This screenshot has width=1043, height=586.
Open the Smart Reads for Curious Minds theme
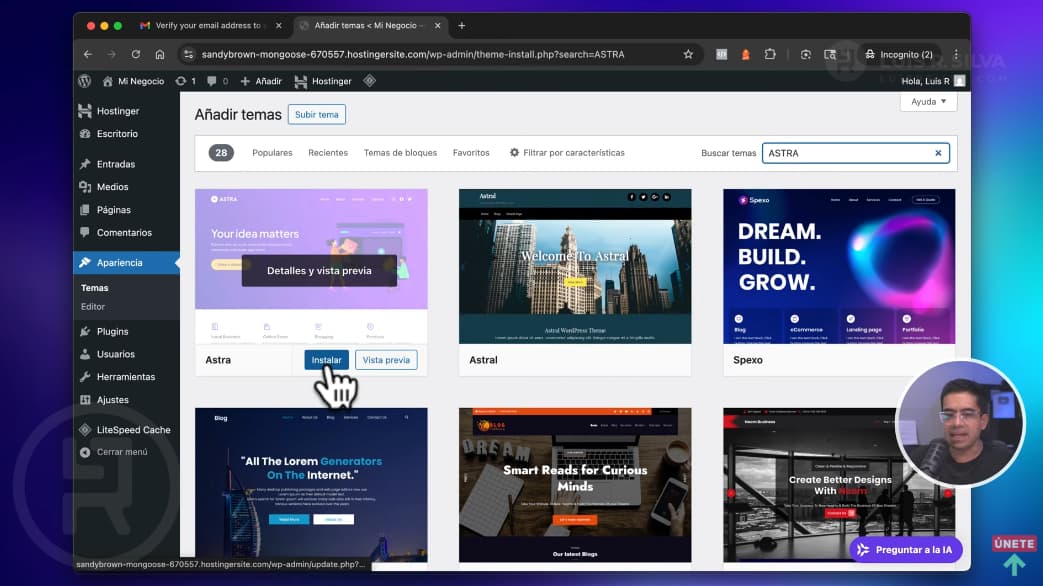pyautogui.click(x=575, y=485)
